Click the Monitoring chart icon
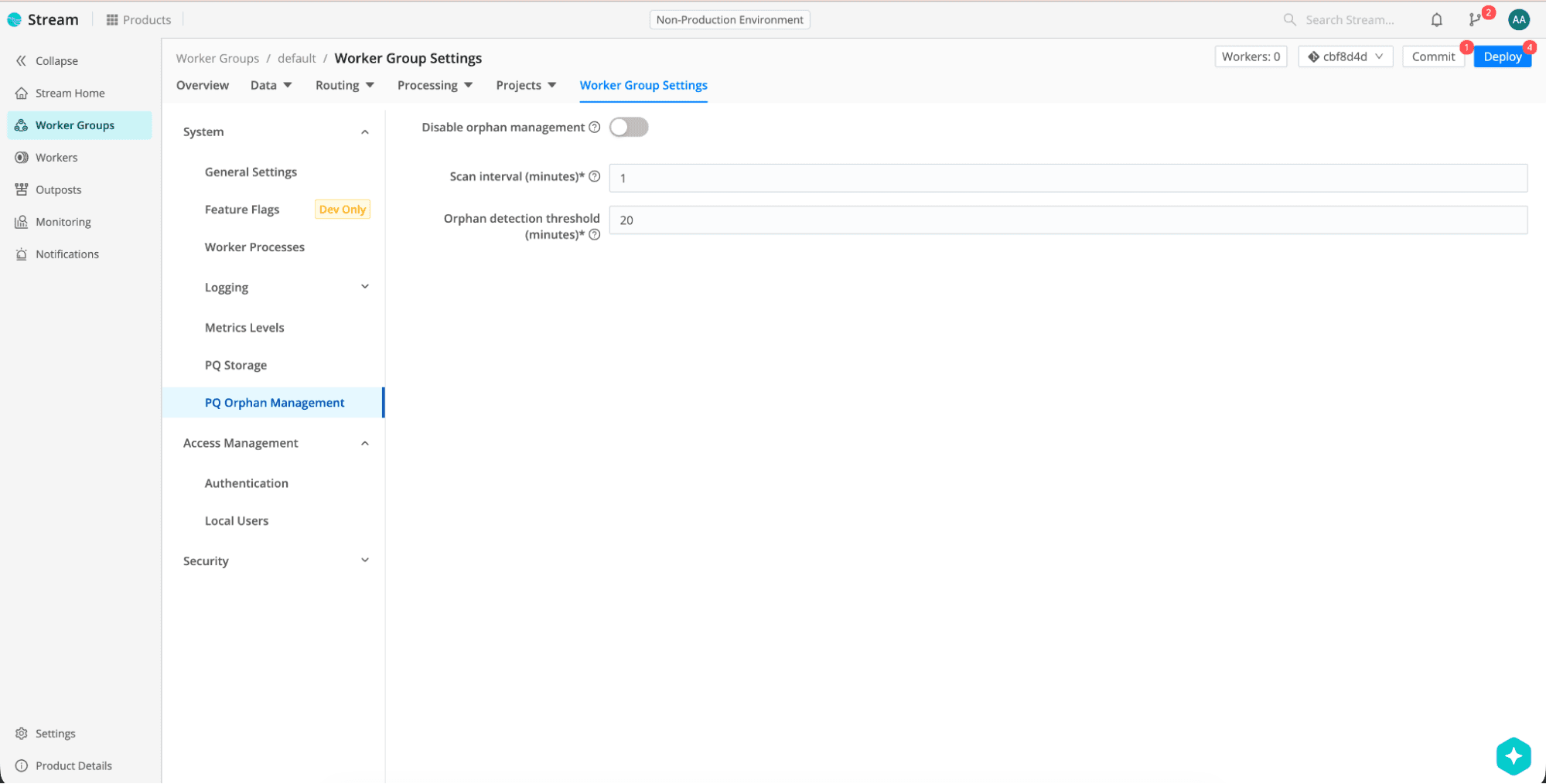This screenshot has width=1546, height=784. tap(22, 222)
